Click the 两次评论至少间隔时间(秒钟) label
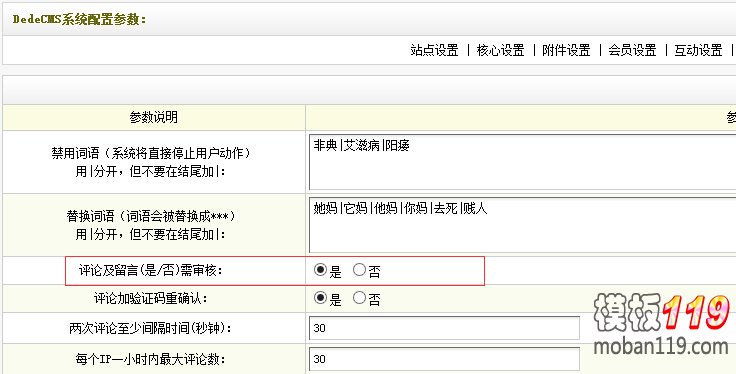Image resolution: width=736 pixels, height=374 pixels. [151, 328]
